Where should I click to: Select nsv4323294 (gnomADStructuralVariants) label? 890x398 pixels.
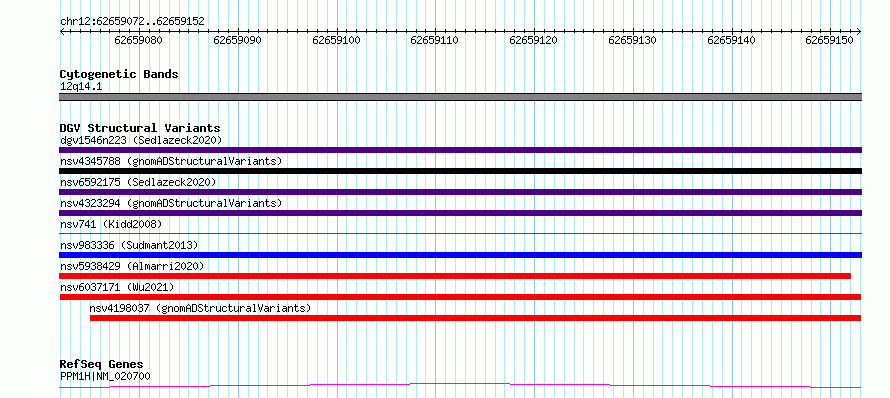(171, 203)
